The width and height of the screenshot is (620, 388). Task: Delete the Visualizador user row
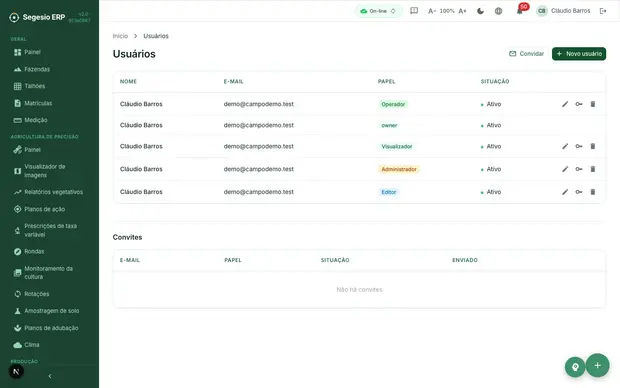coord(593,146)
